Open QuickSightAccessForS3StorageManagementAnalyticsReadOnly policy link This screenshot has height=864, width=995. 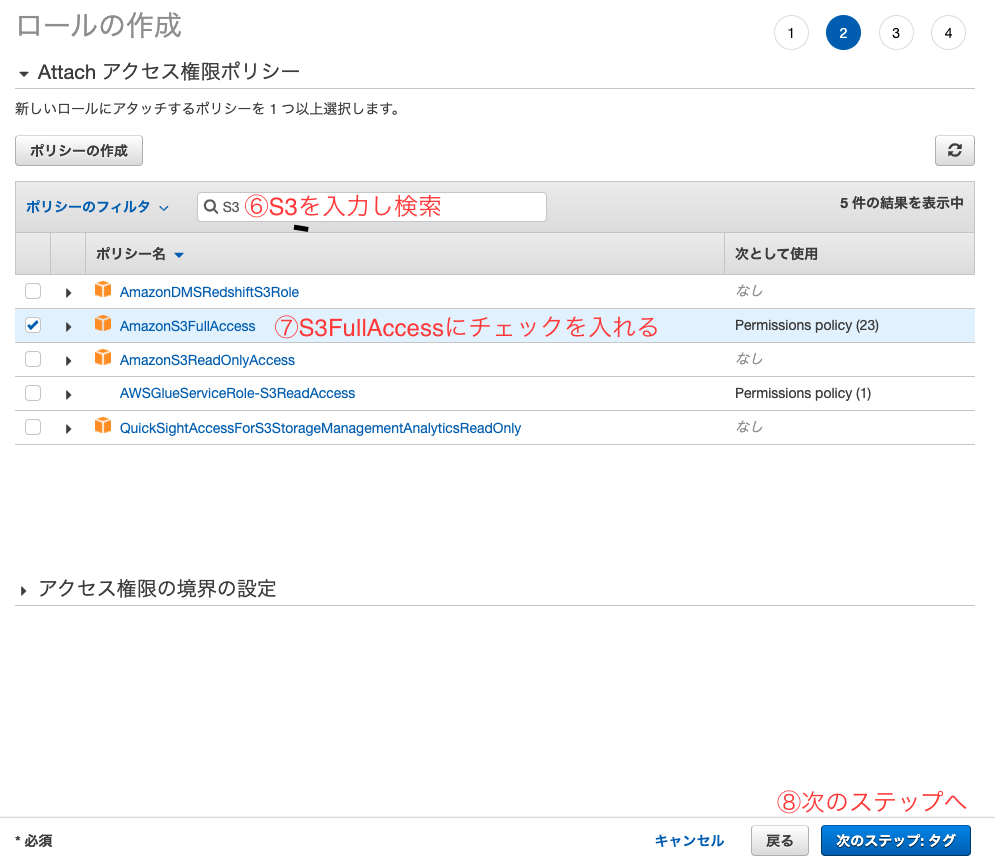[320, 428]
